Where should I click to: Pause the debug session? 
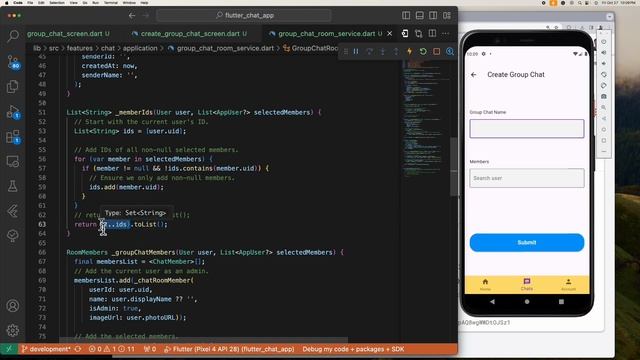[356, 51]
